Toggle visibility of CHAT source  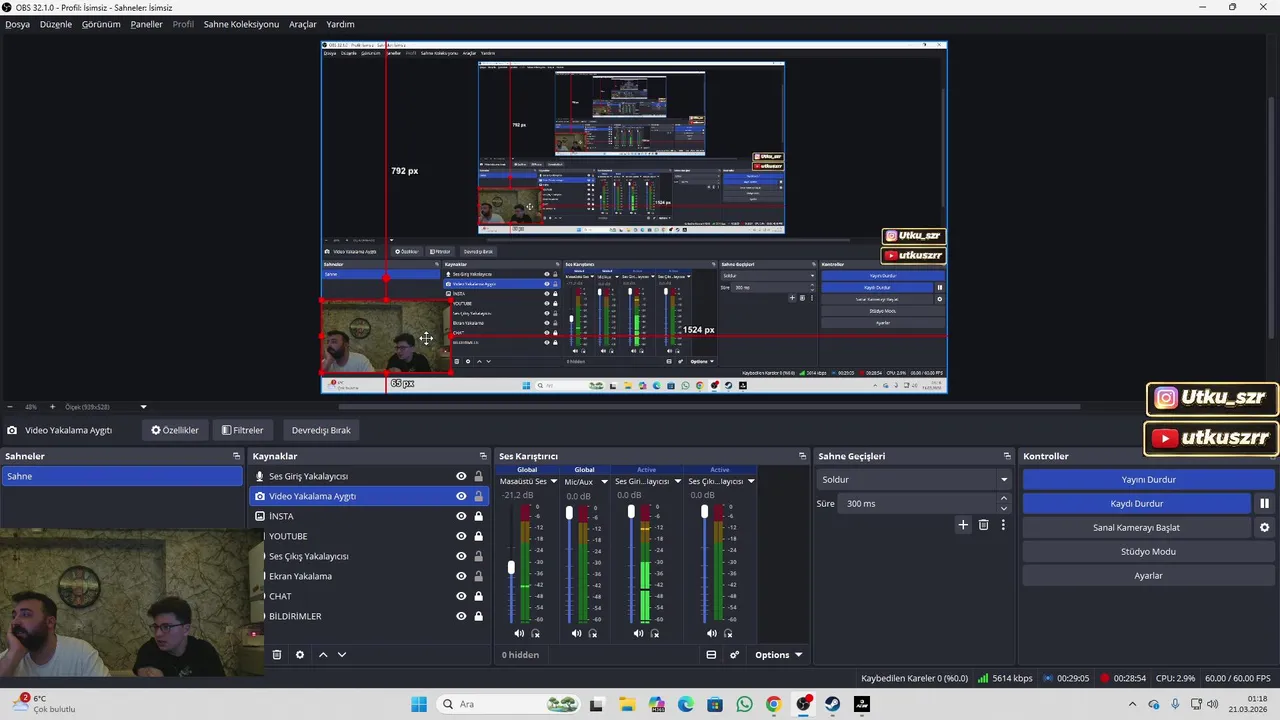[461, 596]
